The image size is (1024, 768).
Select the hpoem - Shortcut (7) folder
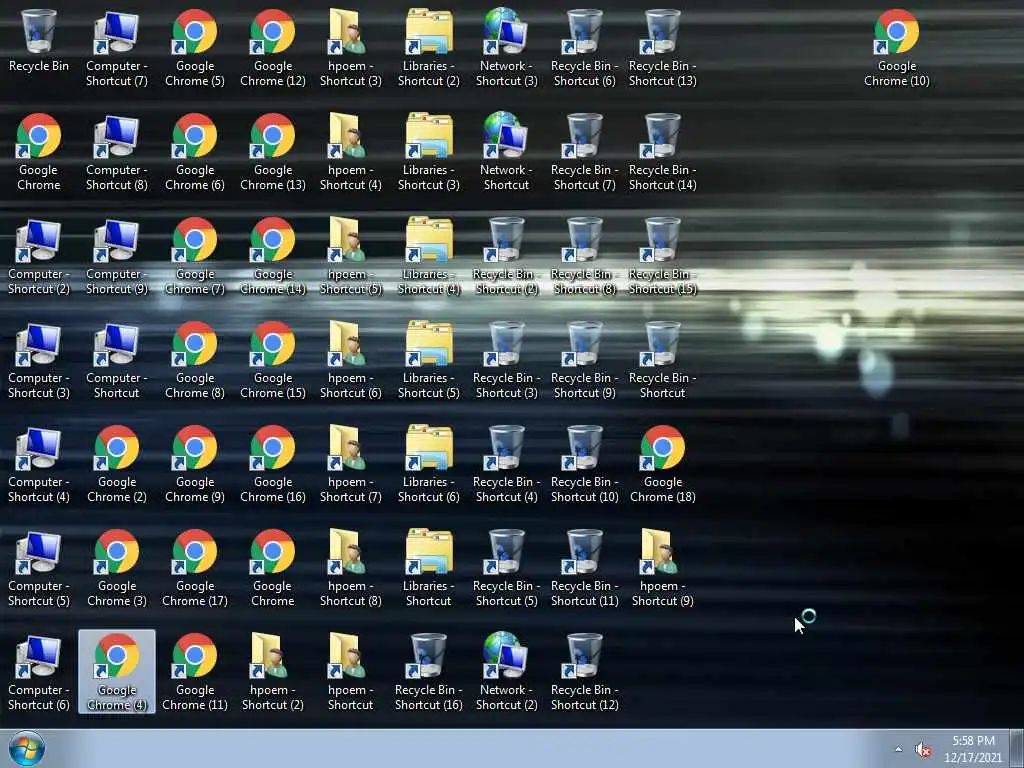tap(351, 463)
